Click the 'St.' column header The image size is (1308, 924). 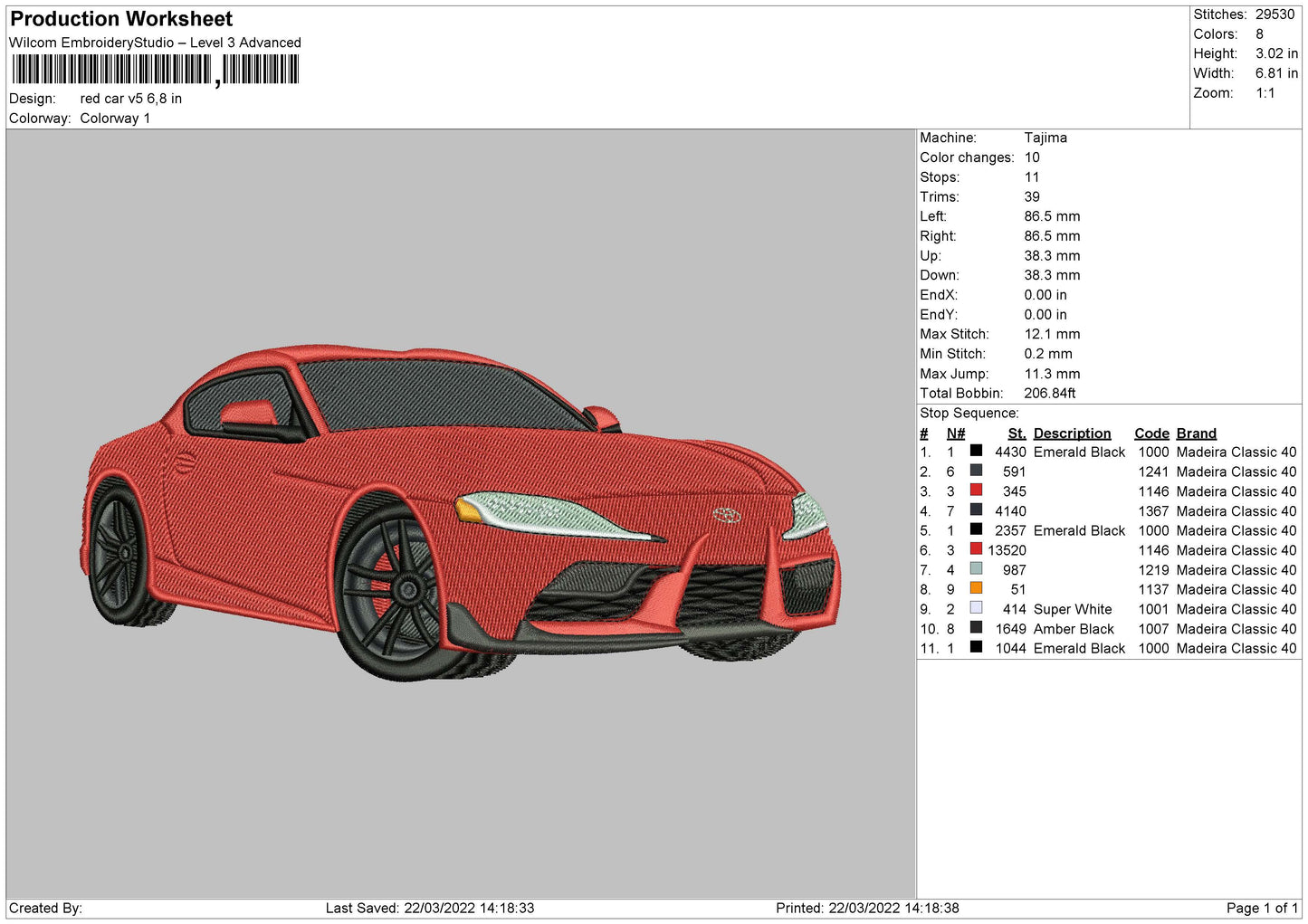pyautogui.click(x=1017, y=433)
